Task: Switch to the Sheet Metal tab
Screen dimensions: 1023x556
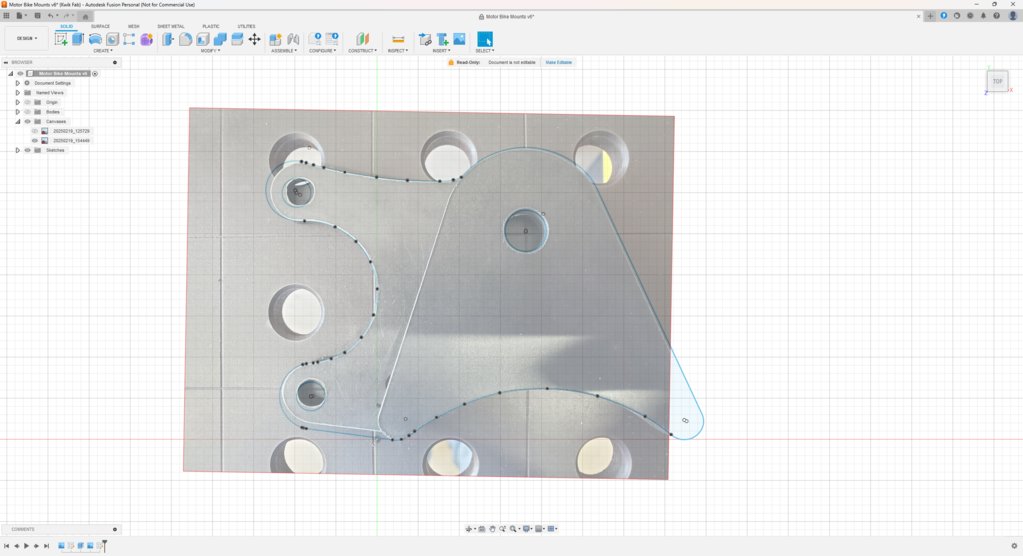Action: click(171, 26)
